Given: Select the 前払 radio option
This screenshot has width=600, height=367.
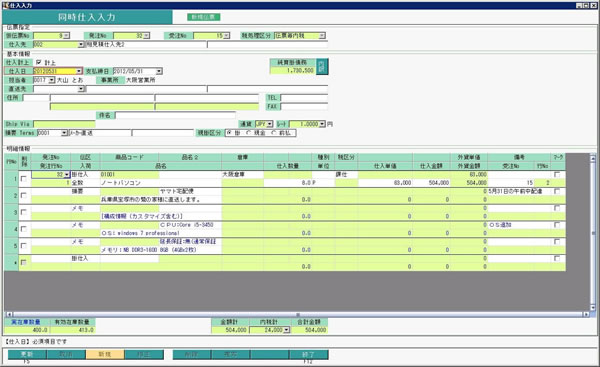Looking at the screenshot, I should tap(274, 133).
